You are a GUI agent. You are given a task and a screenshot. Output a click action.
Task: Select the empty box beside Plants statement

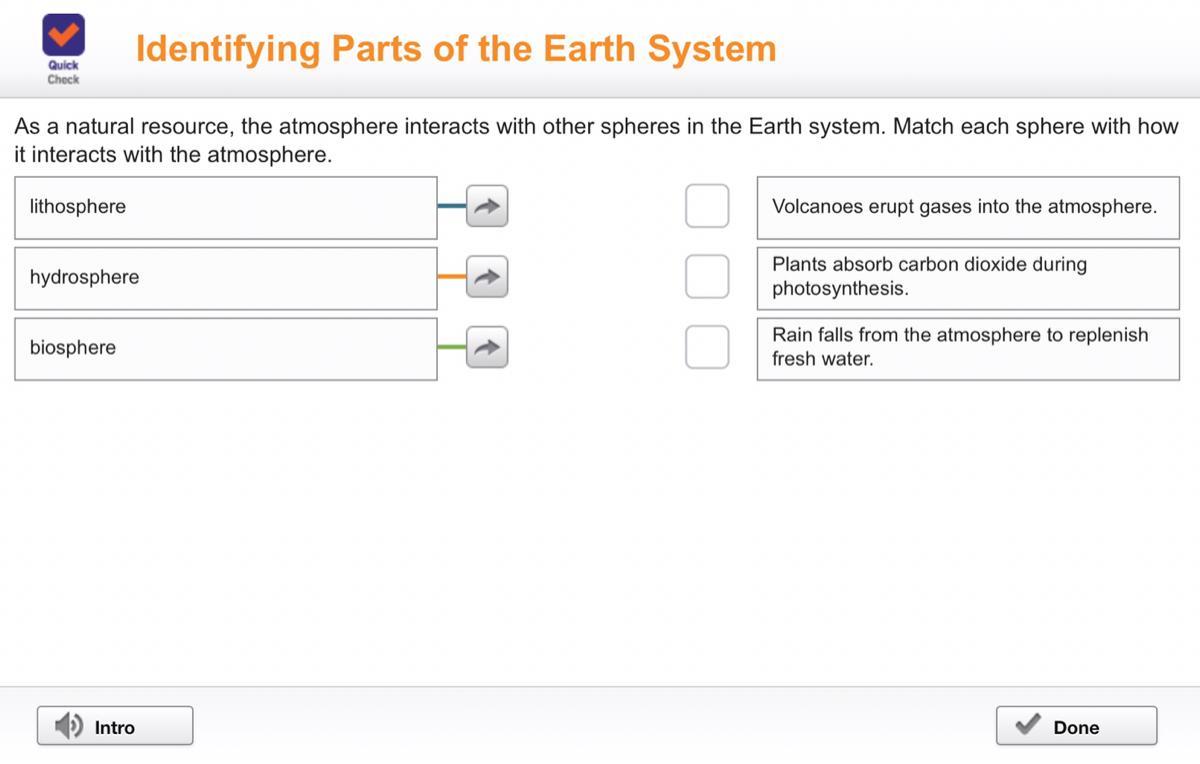(707, 277)
